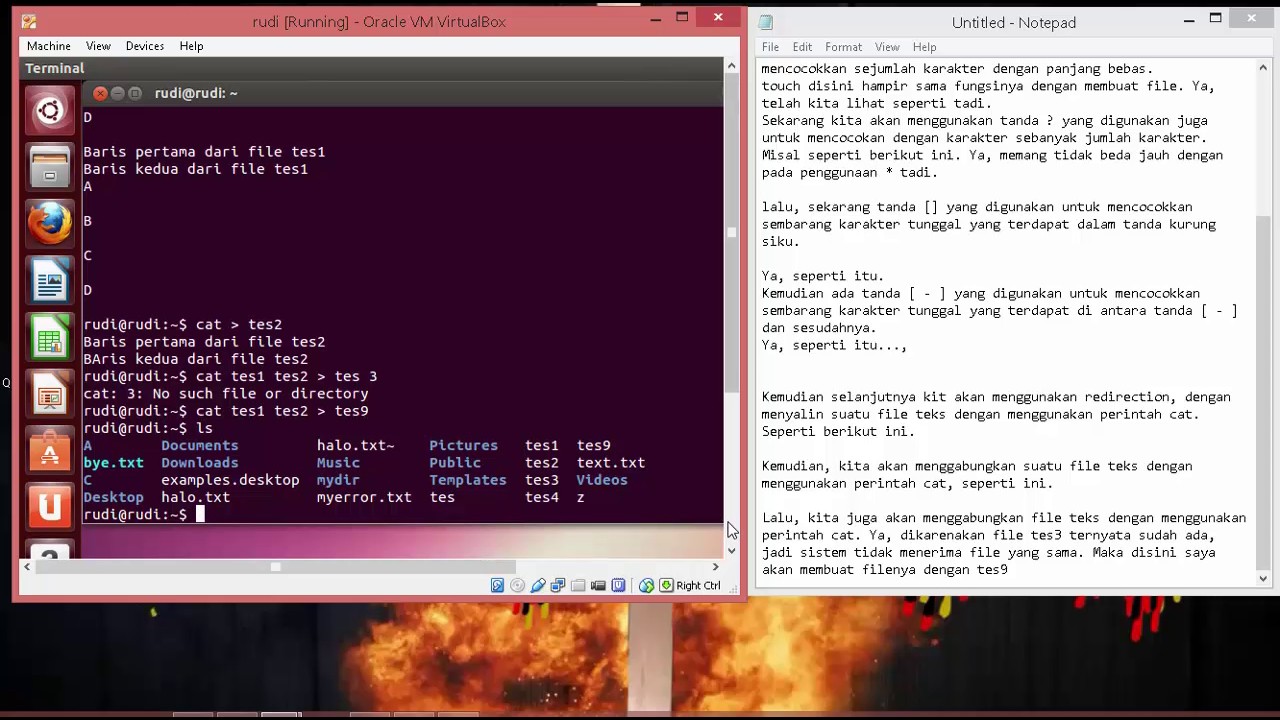Image resolution: width=1280 pixels, height=720 pixels.
Task: Launch Firefox from the Ubuntu launcher
Action: pyautogui.click(x=50, y=224)
